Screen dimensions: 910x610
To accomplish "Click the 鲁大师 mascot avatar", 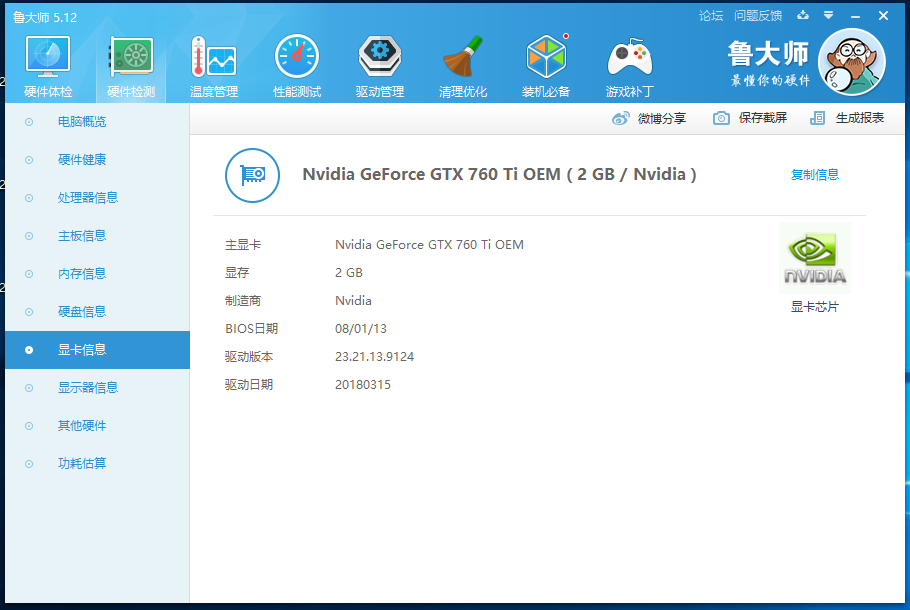I will click(851, 62).
